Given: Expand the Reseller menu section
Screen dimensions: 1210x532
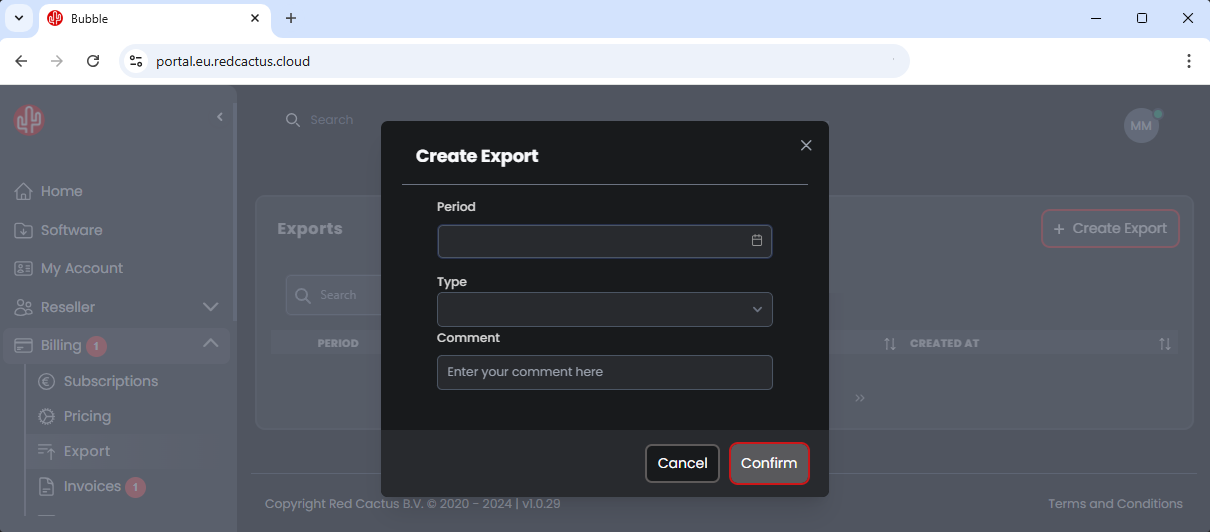Looking at the screenshot, I should 210,307.
